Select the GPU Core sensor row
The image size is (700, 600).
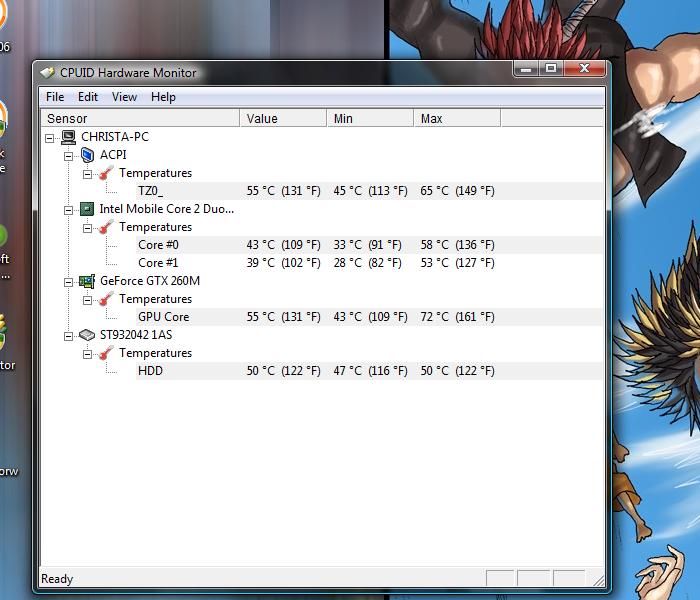pyautogui.click(x=370, y=317)
